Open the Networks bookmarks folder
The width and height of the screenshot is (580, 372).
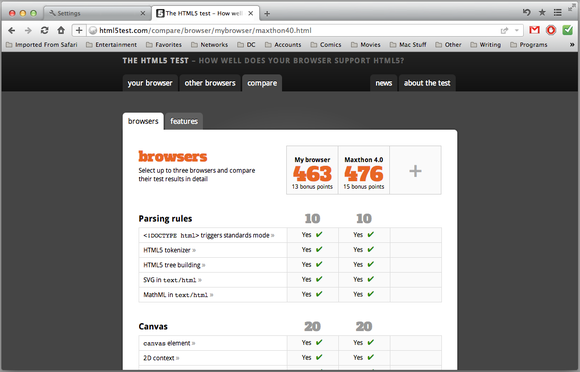coord(210,45)
